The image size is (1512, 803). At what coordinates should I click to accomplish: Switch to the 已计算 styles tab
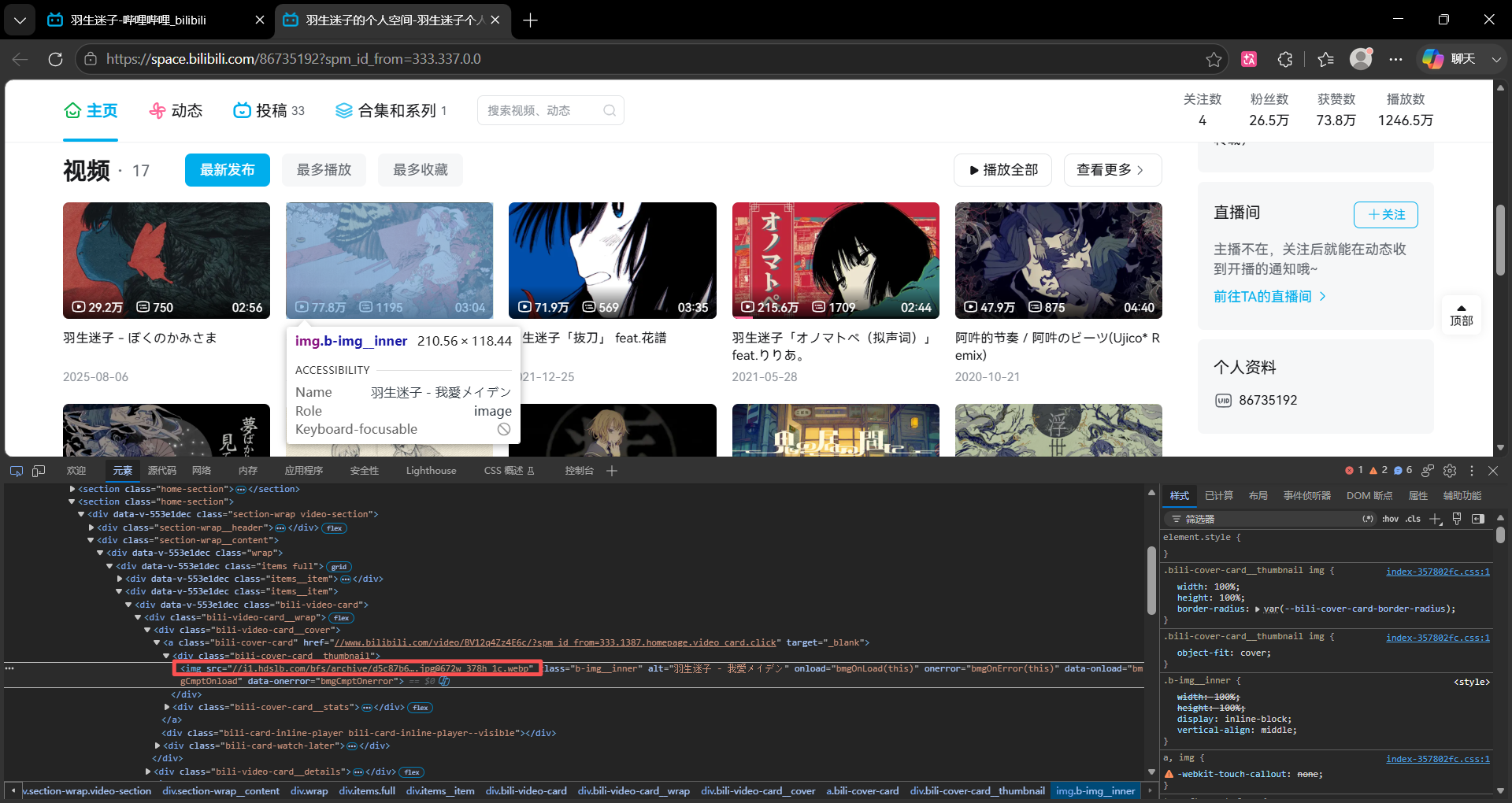pos(1219,496)
